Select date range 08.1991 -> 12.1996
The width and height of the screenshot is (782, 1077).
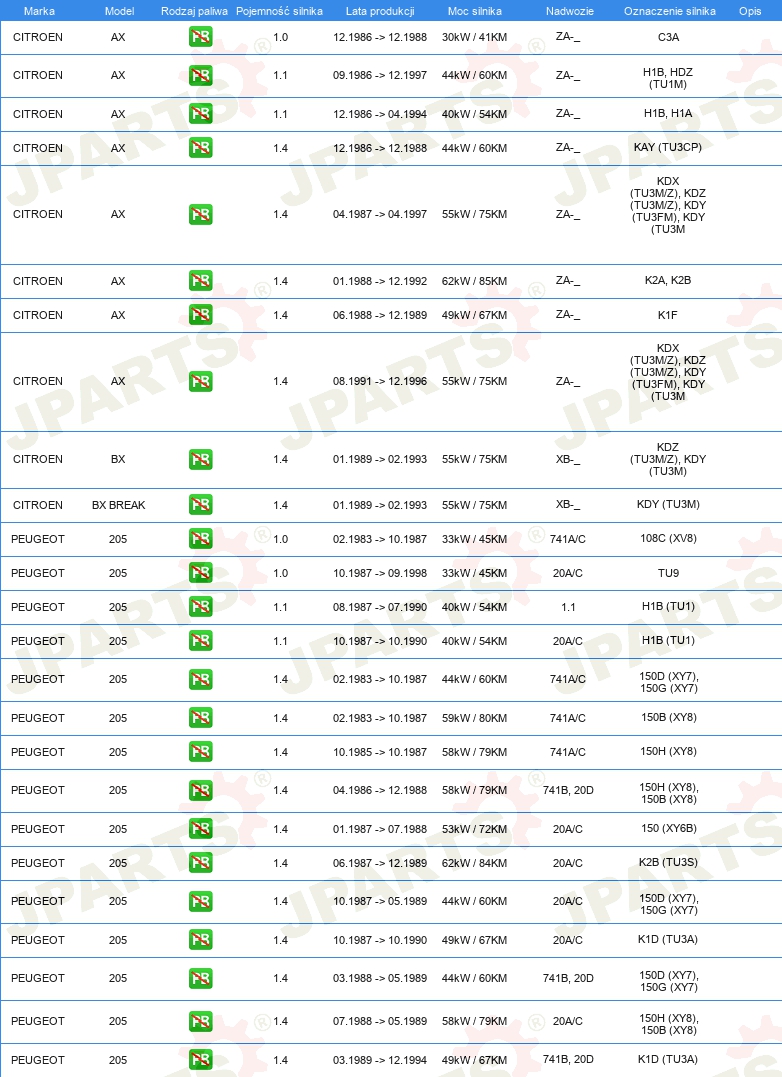click(x=380, y=381)
